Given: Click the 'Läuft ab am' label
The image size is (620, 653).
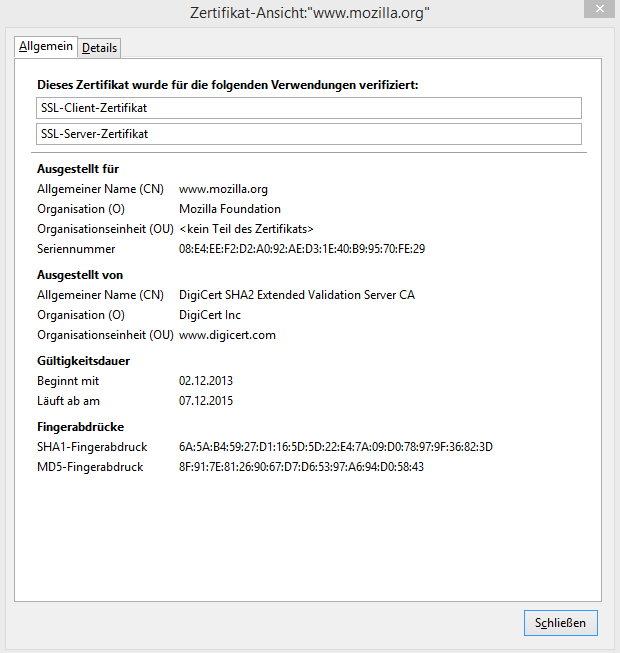Looking at the screenshot, I should [x=68, y=401].
